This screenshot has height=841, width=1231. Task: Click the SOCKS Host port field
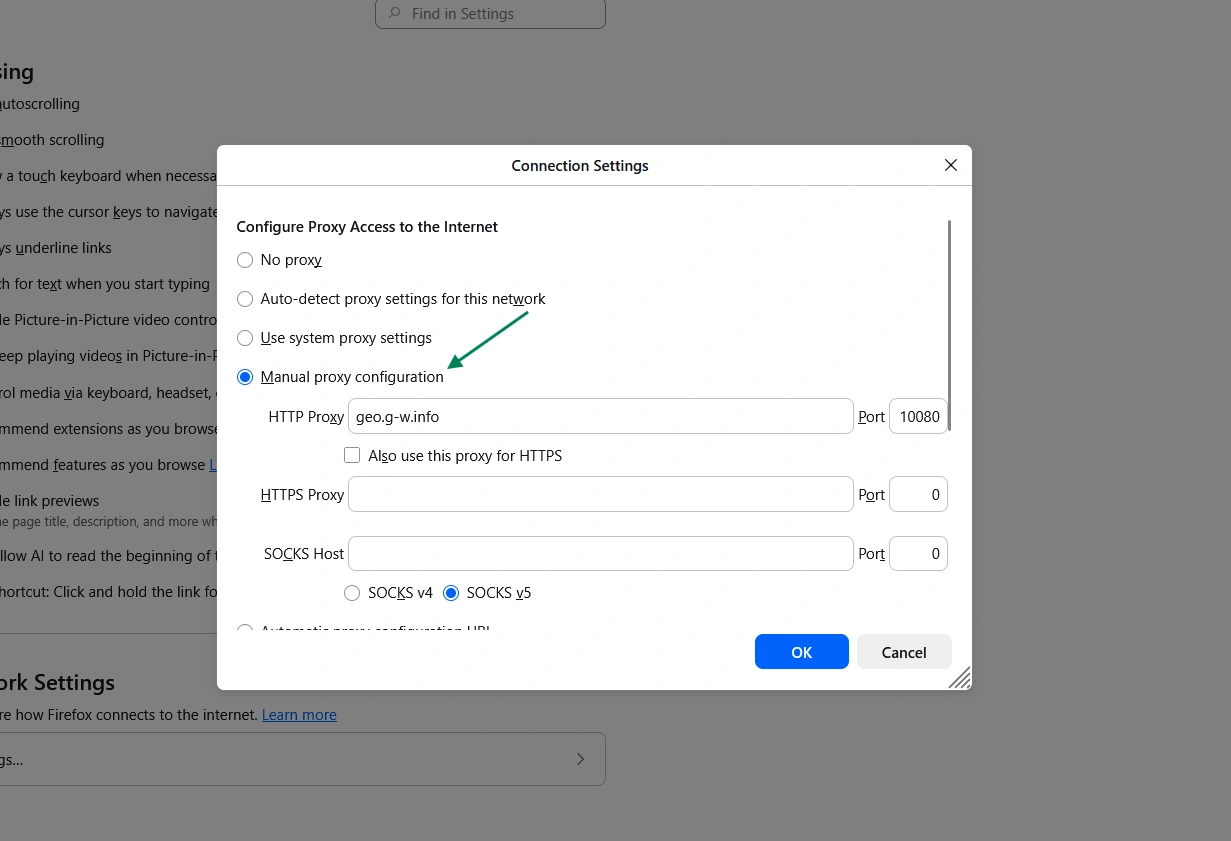tap(918, 554)
